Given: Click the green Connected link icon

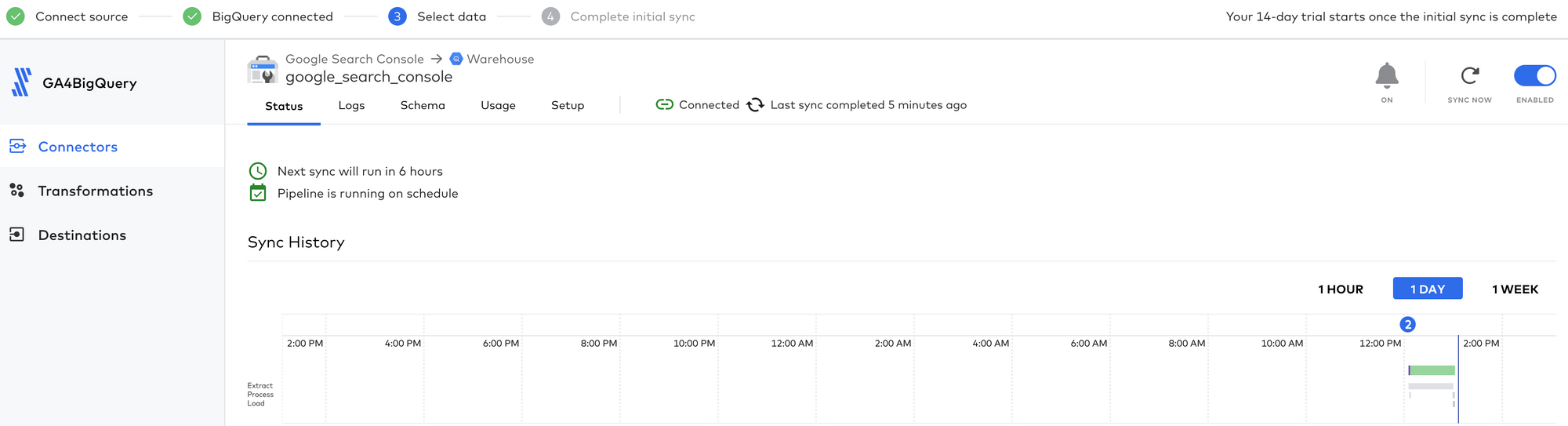Looking at the screenshot, I should tap(665, 104).
